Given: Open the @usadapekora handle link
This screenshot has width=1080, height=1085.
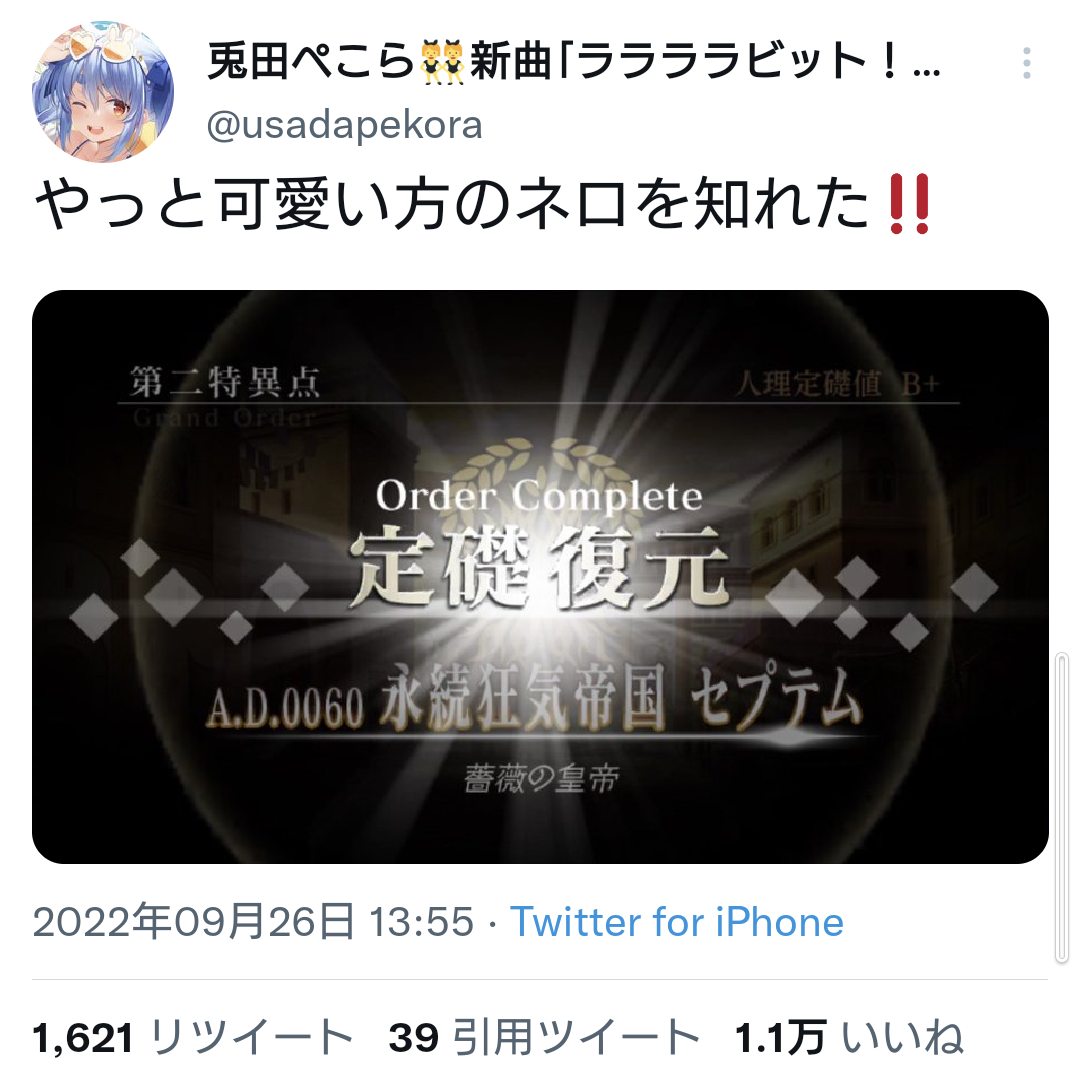Looking at the screenshot, I should (x=345, y=125).
